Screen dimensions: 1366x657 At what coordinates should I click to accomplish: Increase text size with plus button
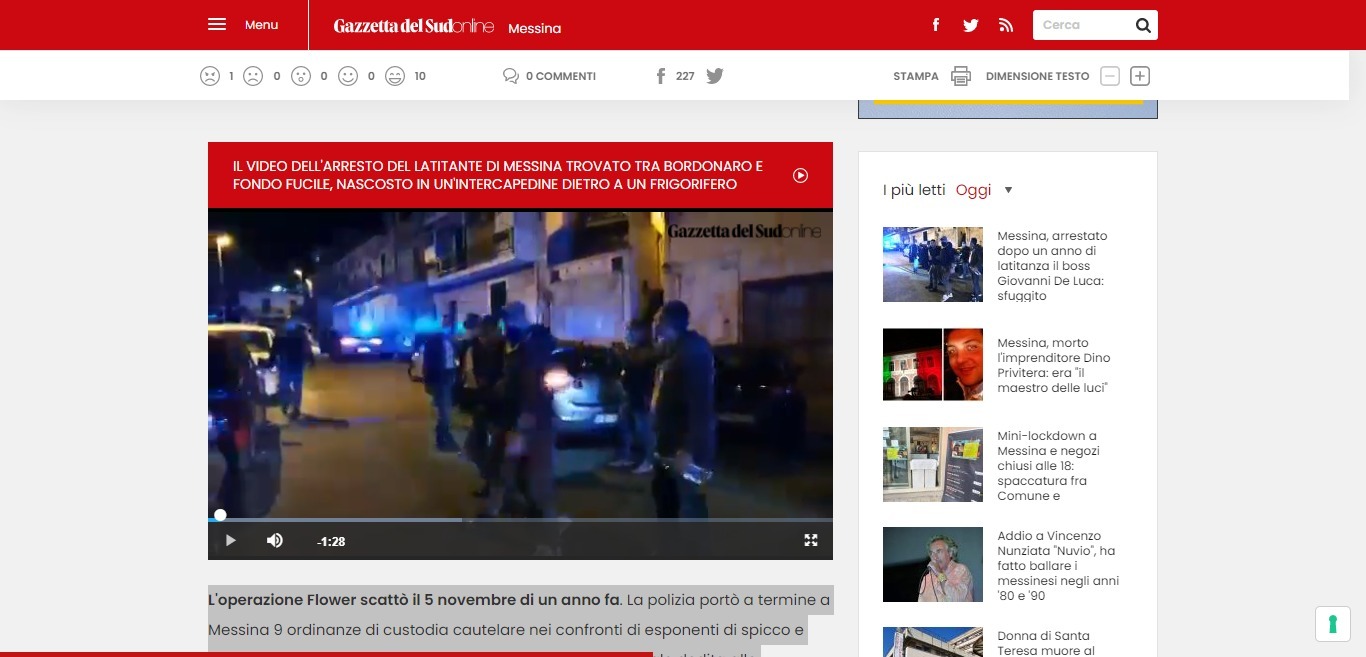1140,76
